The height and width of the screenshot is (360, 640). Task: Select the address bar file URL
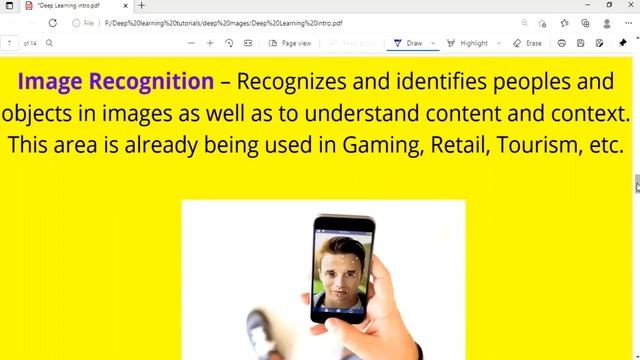pyautogui.click(x=223, y=23)
